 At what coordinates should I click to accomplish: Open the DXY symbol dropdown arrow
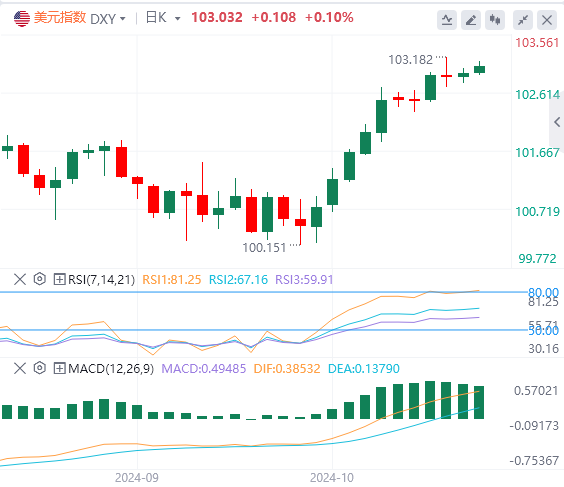click(123, 19)
